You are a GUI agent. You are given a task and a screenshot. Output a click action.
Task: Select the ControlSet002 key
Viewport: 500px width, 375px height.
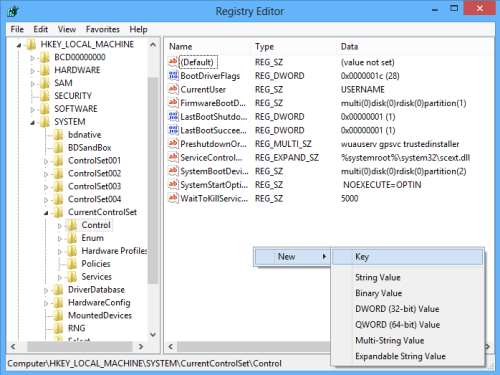[x=94, y=173]
